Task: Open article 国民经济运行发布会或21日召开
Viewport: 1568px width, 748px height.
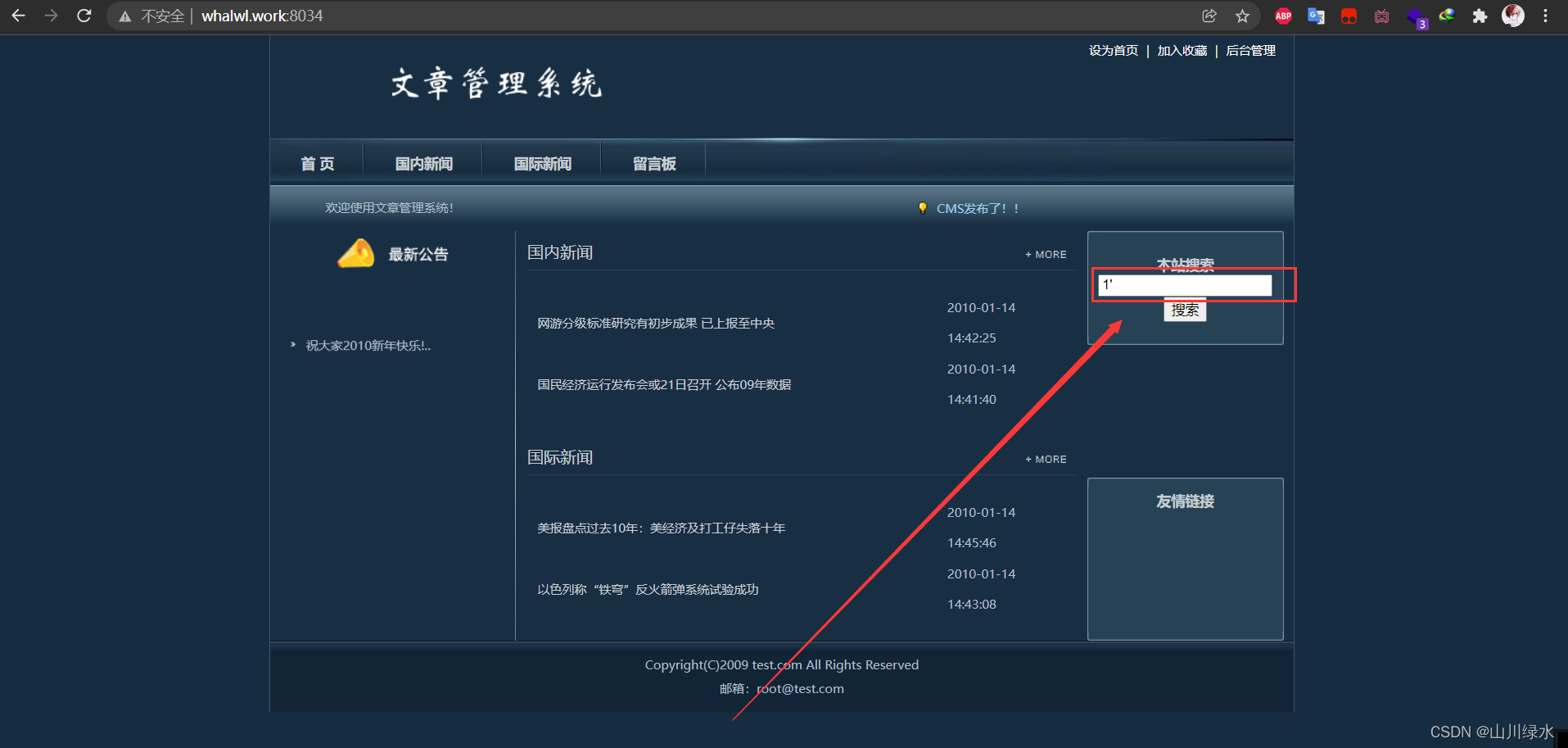Action: click(664, 385)
